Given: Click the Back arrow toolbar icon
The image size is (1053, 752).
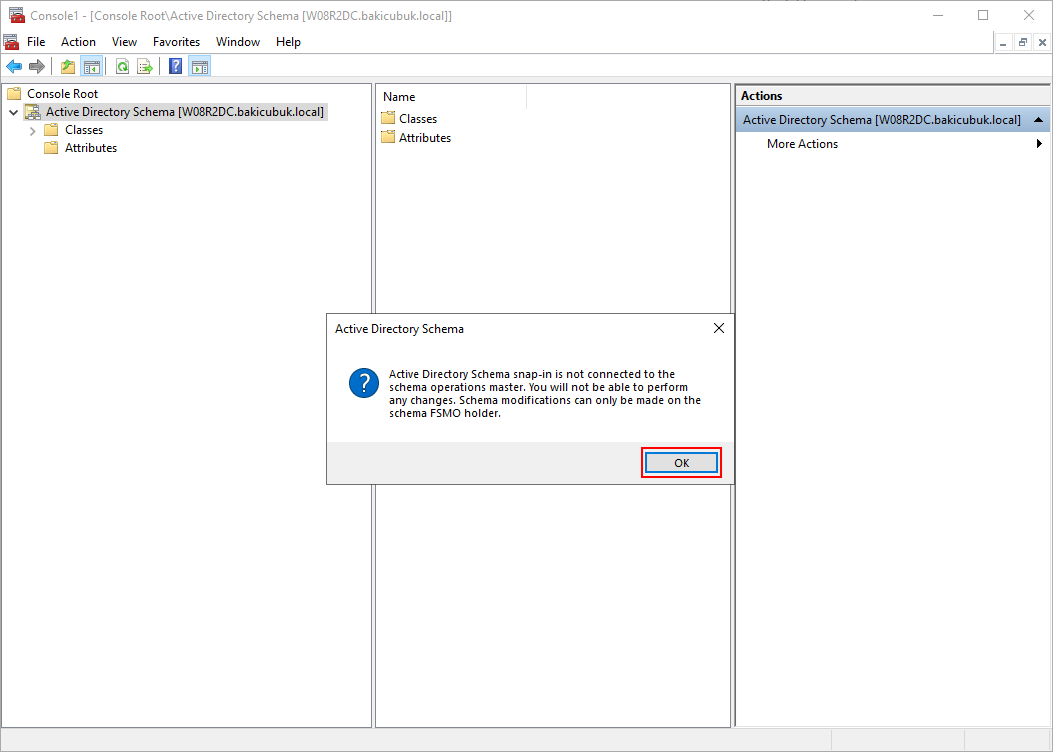Looking at the screenshot, I should 14,66.
